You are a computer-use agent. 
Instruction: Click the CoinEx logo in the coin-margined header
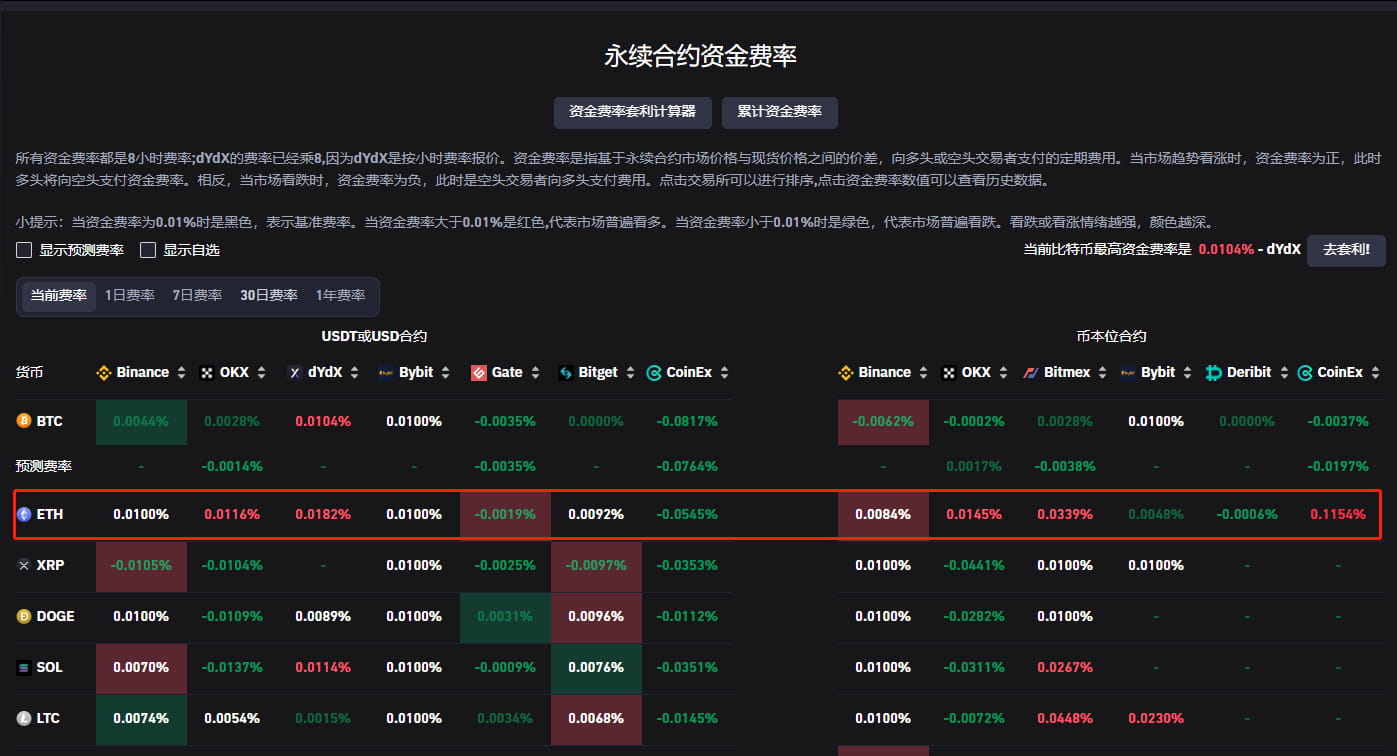point(1305,373)
